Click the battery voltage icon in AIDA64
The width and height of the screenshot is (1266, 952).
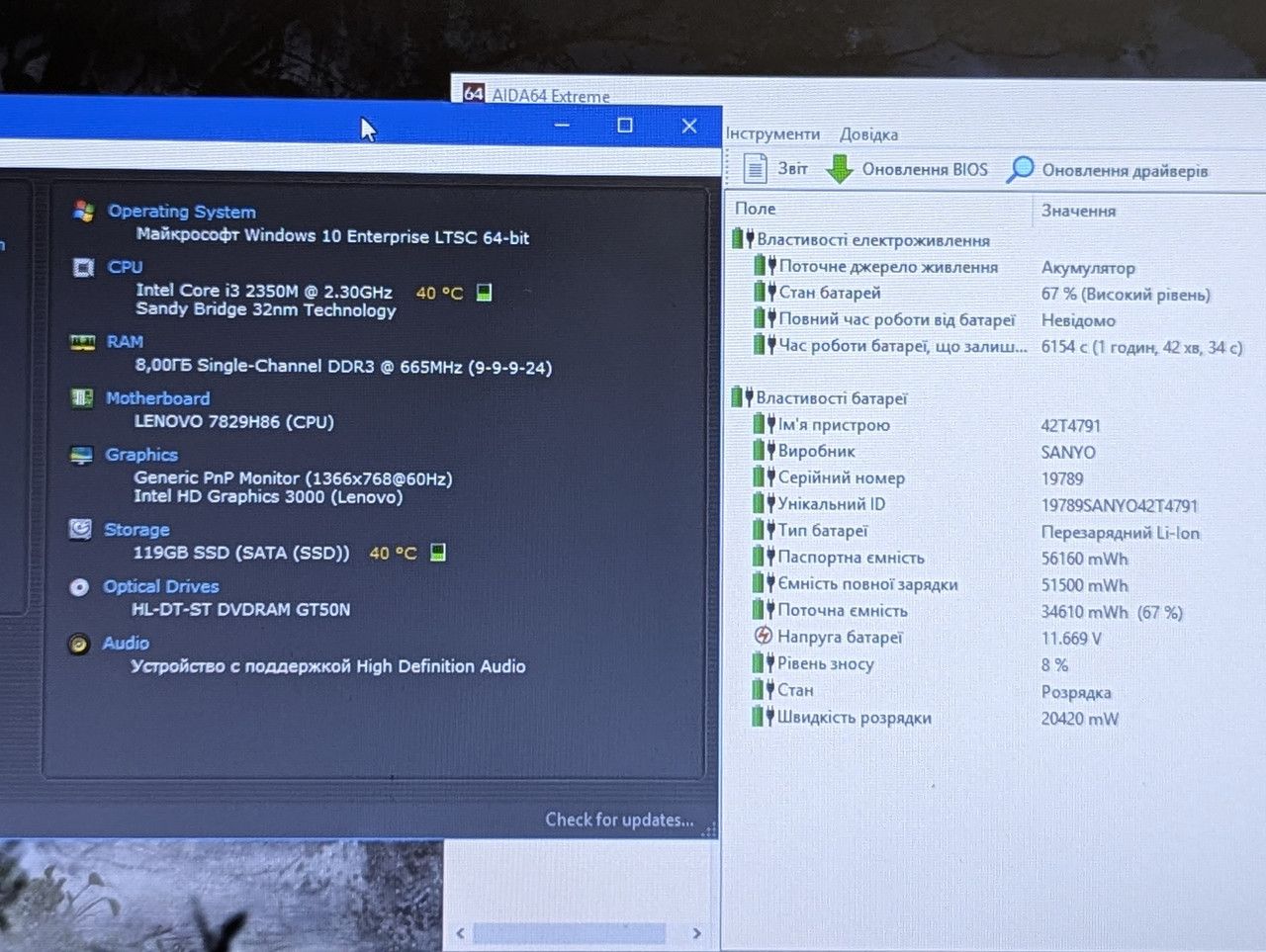(763, 636)
